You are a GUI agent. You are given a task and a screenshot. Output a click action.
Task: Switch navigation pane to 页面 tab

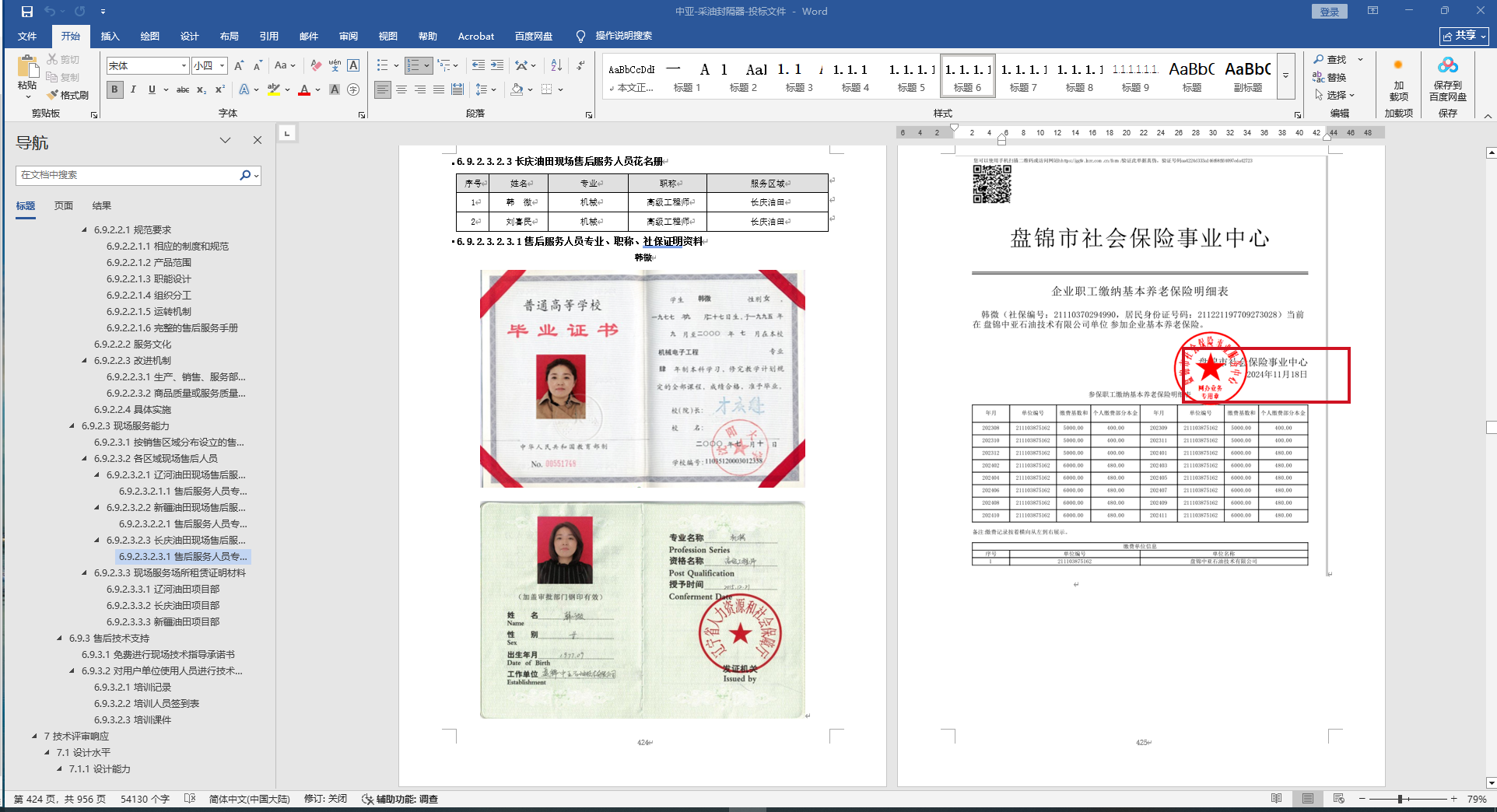(64, 206)
